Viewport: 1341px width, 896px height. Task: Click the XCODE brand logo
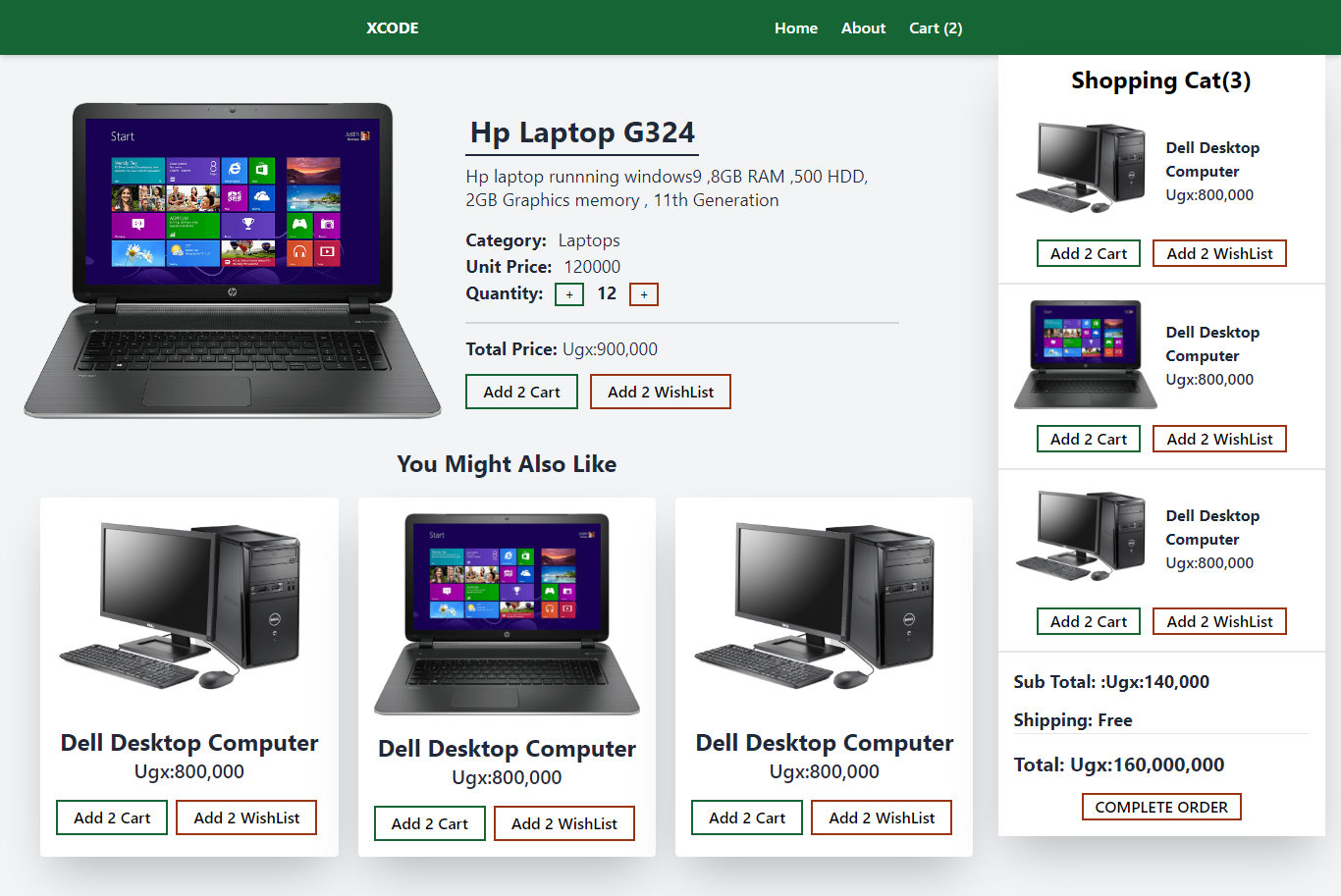[393, 28]
